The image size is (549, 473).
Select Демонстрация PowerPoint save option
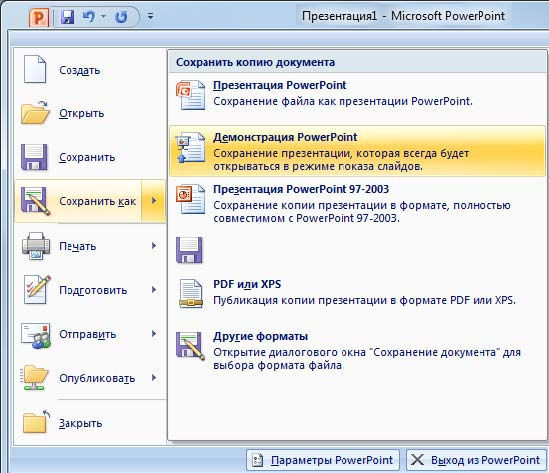click(x=357, y=151)
